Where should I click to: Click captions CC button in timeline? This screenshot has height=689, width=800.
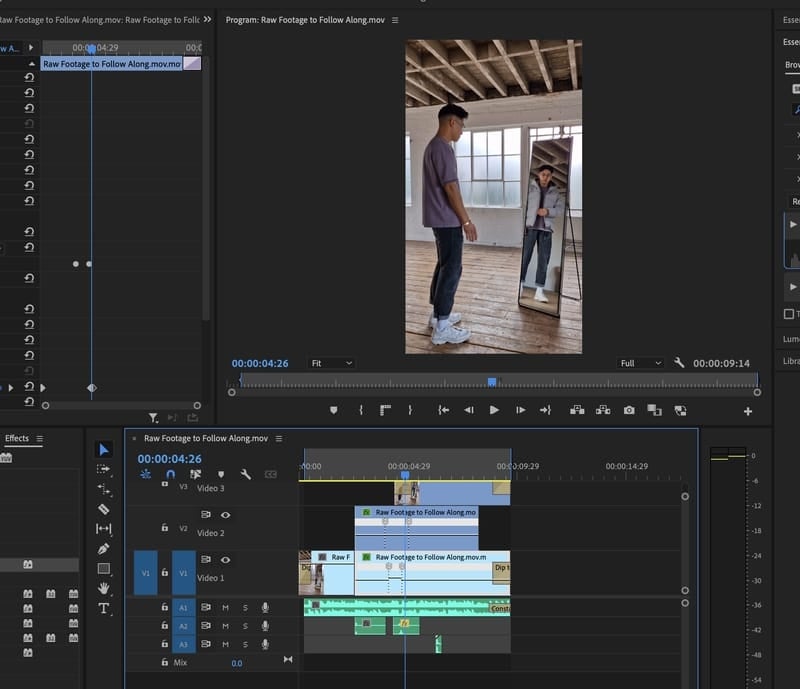click(271, 474)
